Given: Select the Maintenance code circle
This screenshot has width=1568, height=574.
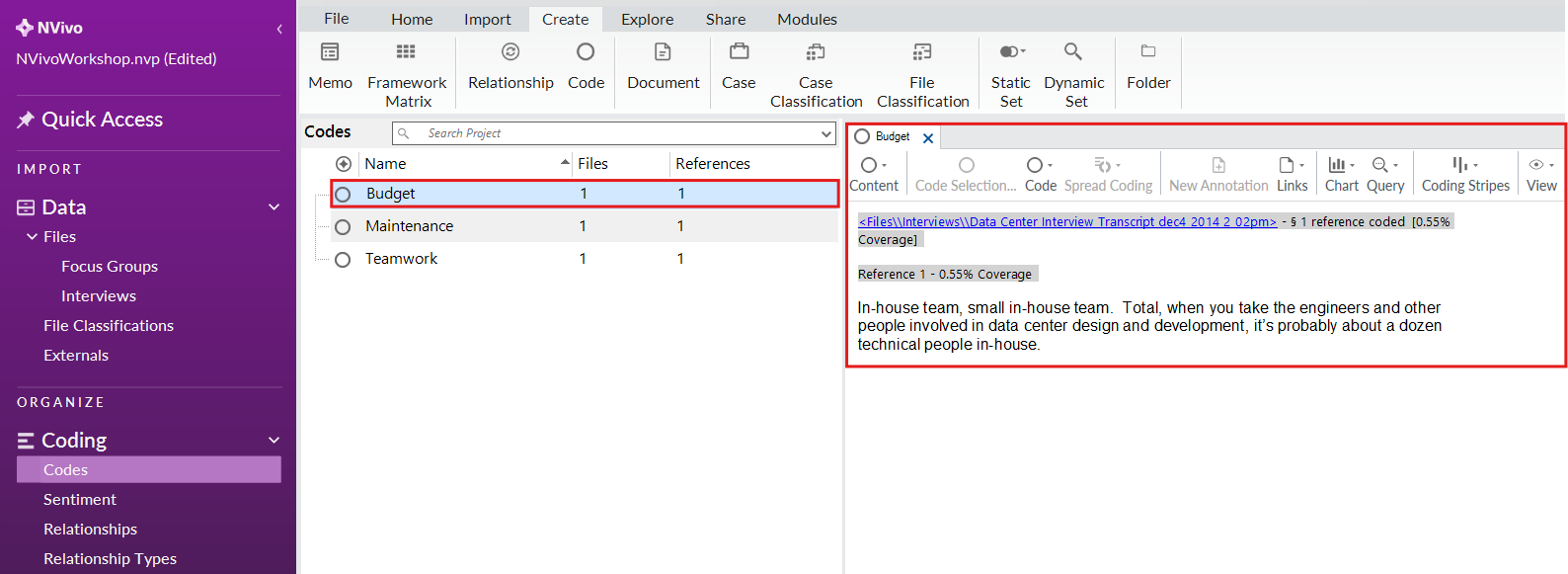Looking at the screenshot, I should 343,227.
